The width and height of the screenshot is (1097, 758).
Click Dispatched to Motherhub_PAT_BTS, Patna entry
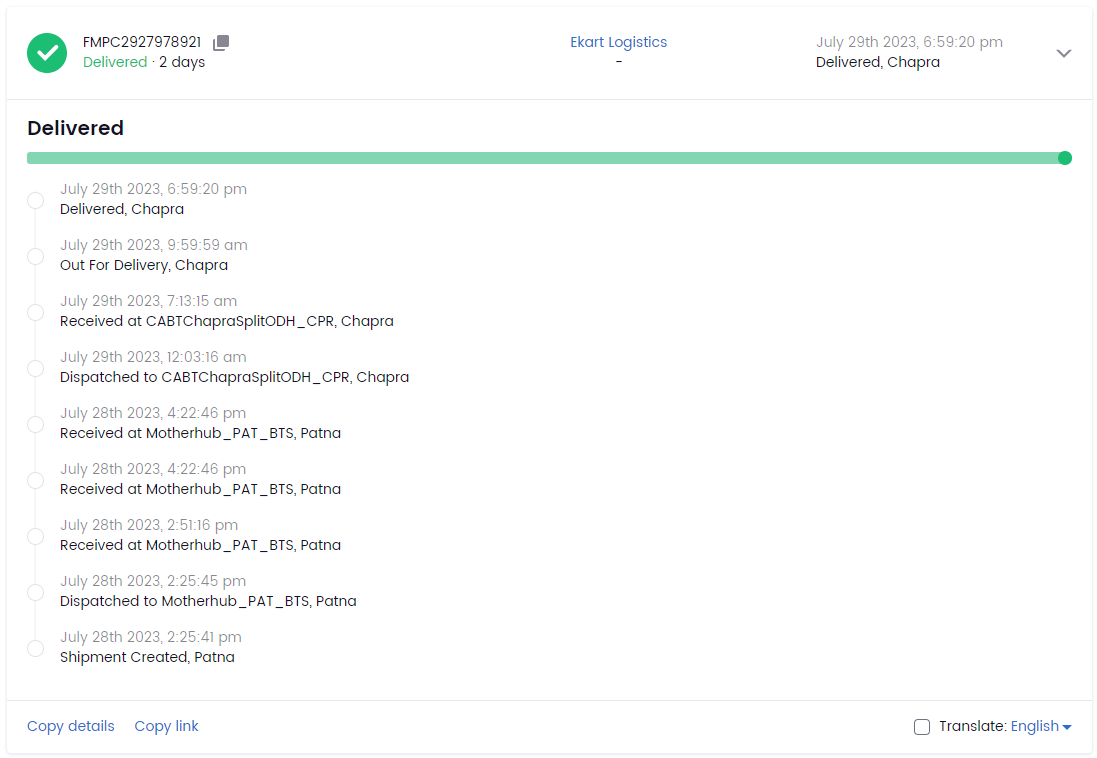pos(208,601)
